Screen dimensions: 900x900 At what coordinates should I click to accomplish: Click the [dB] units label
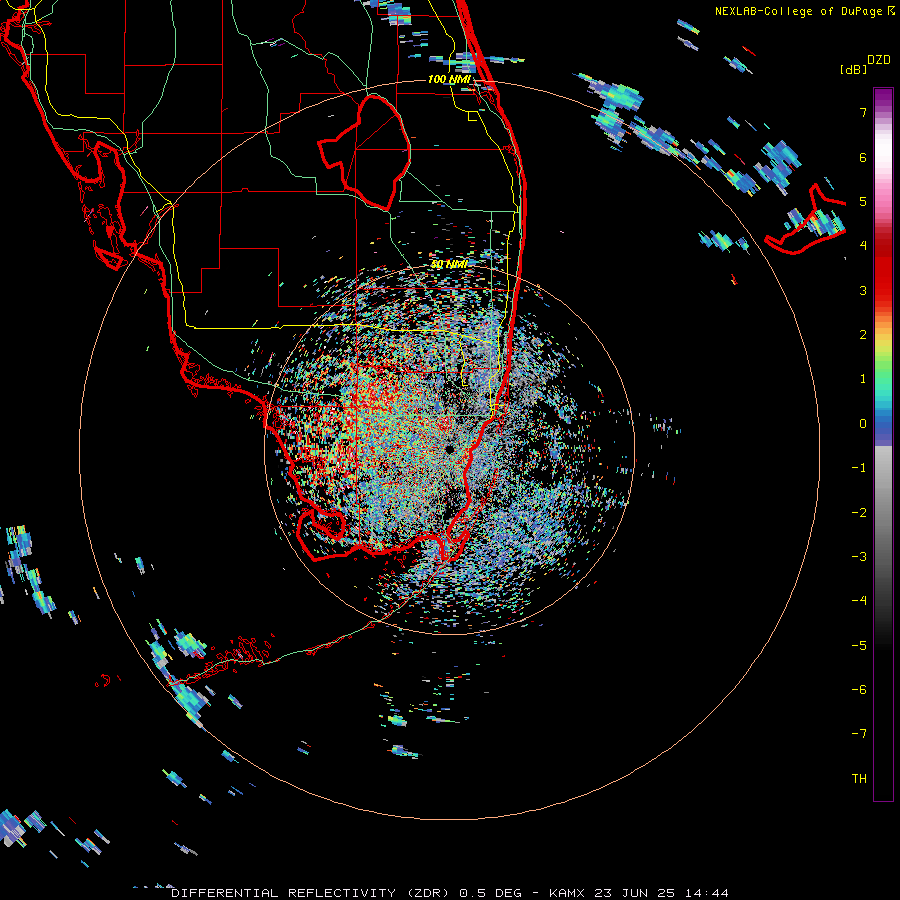point(853,69)
